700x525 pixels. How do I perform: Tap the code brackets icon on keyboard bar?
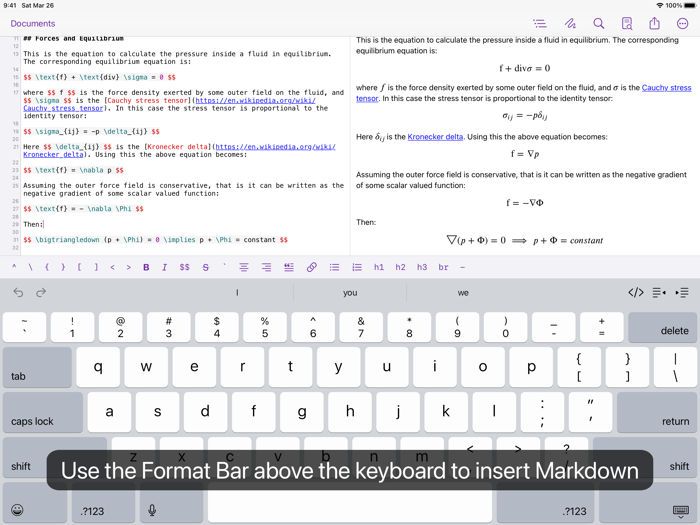(636, 292)
